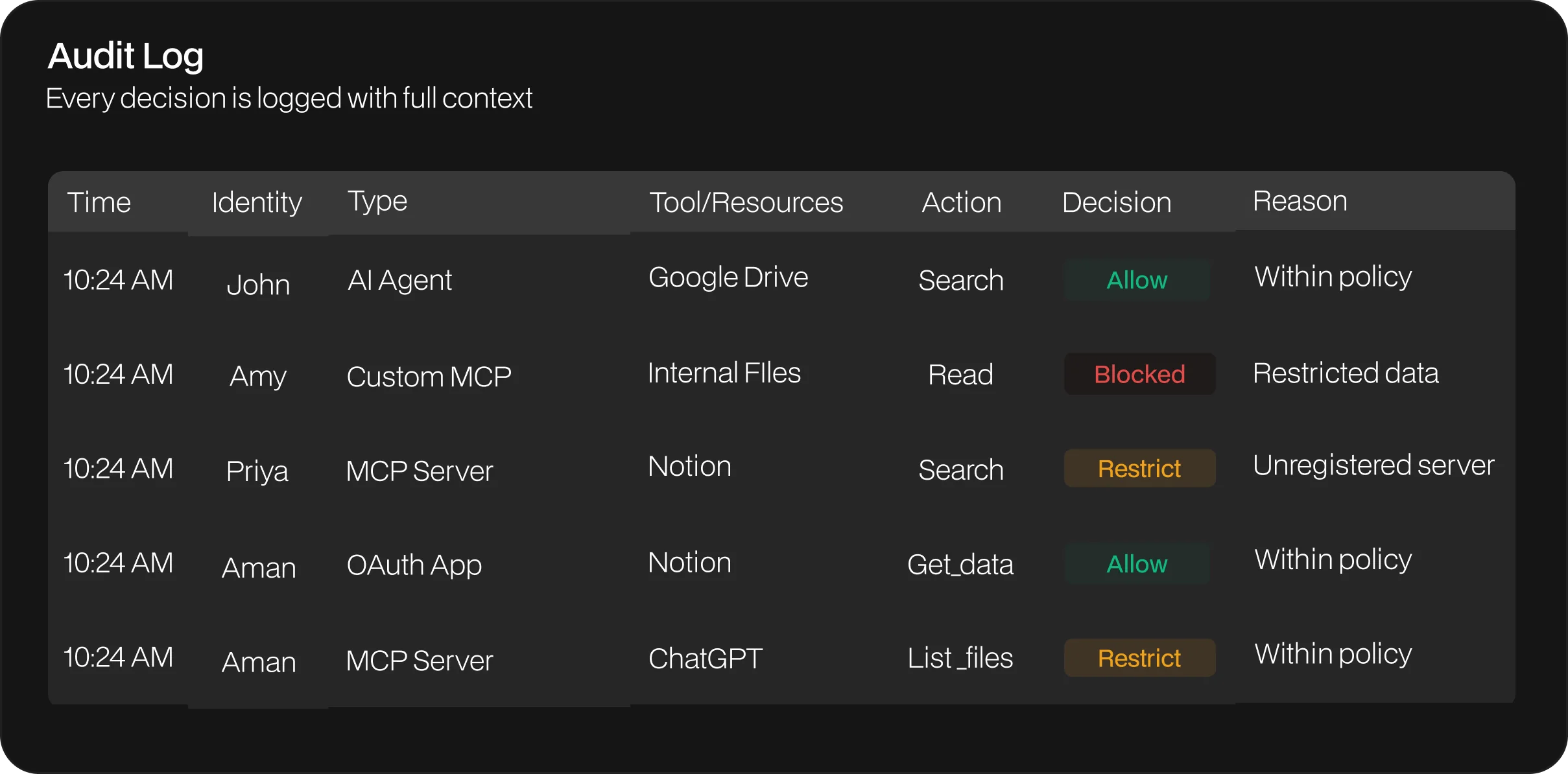Click the AI Agent type cell

(399, 280)
